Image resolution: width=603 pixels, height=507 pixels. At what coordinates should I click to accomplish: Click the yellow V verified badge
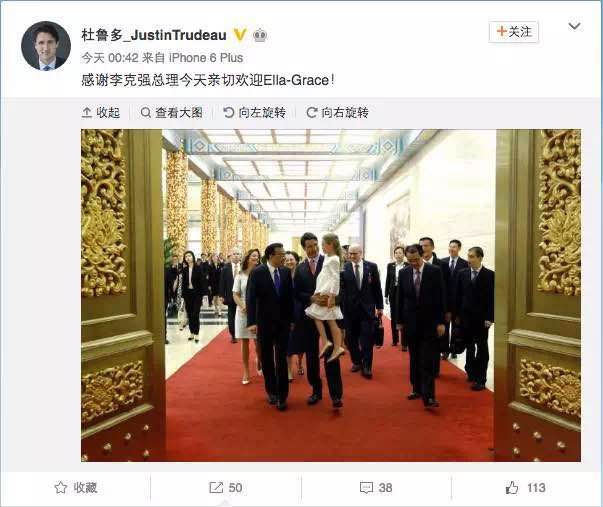click(240, 35)
